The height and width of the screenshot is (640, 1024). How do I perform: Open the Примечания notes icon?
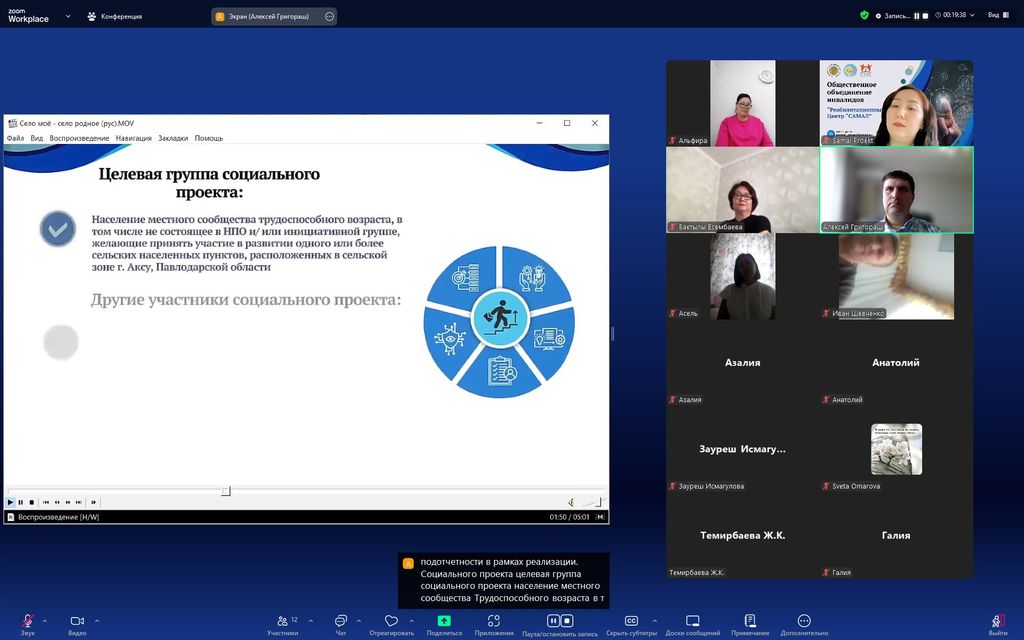[x=750, y=621]
